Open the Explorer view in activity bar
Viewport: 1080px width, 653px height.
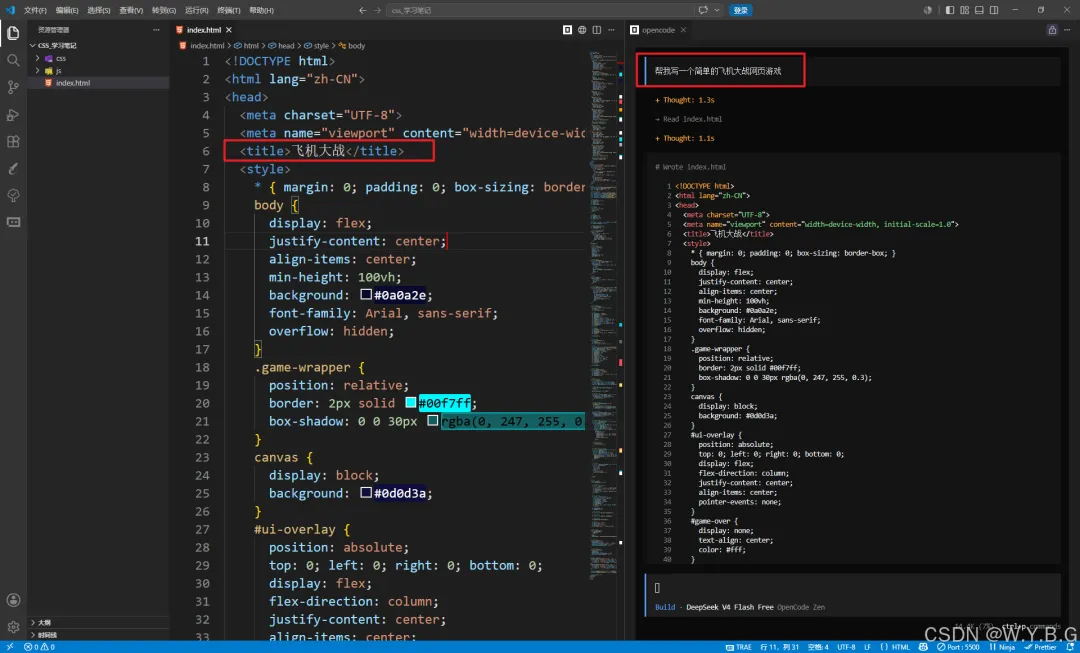tap(13, 33)
